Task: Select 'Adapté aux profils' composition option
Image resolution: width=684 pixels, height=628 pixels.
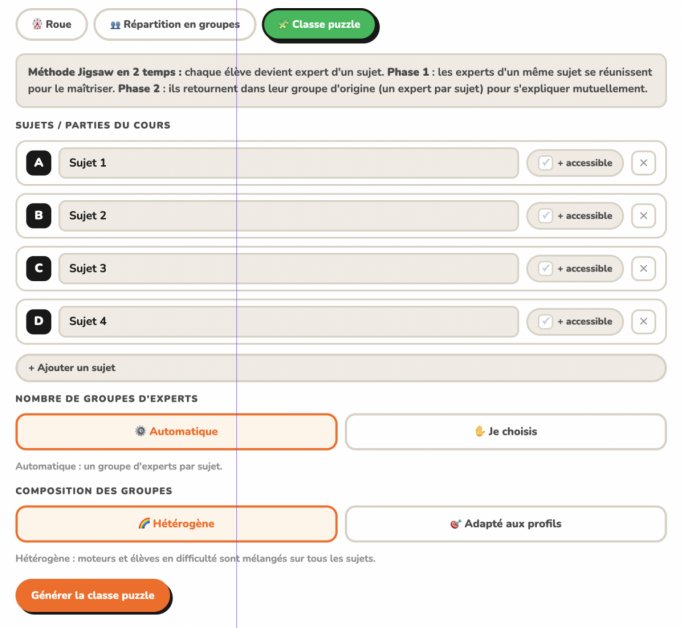Action: pyautogui.click(x=506, y=524)
